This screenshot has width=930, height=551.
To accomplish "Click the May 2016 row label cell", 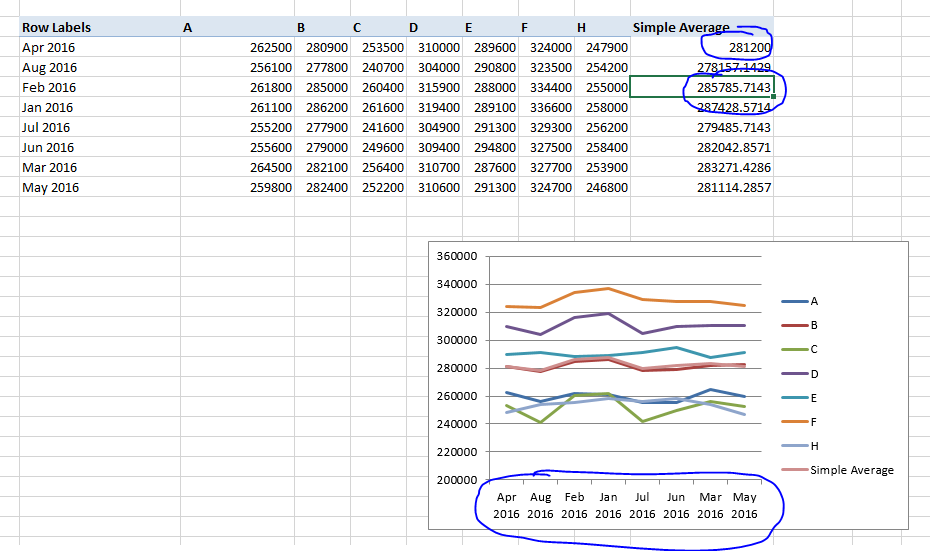I will click(x=50, y=188).
